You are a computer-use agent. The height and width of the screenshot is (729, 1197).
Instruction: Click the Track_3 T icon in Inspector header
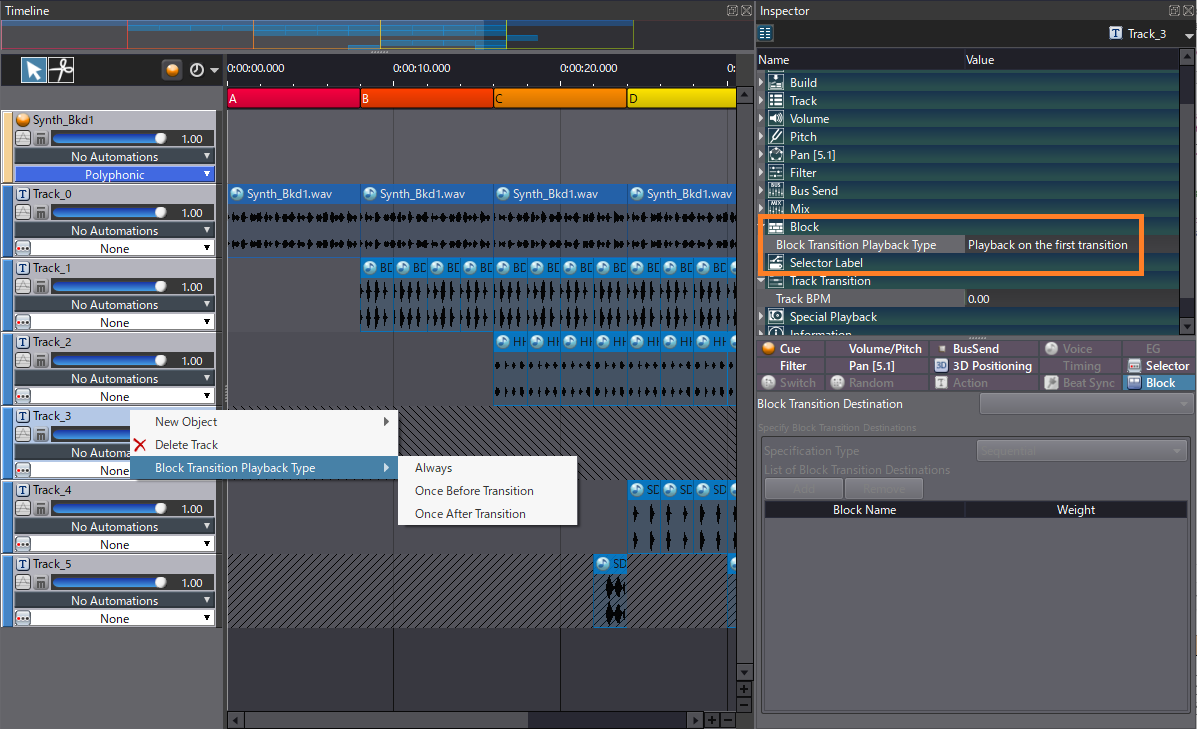[1115, 33]
